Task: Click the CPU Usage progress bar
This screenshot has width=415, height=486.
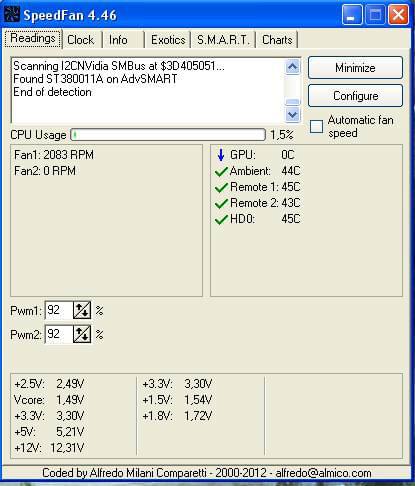Action: click(x=168, y=135)
